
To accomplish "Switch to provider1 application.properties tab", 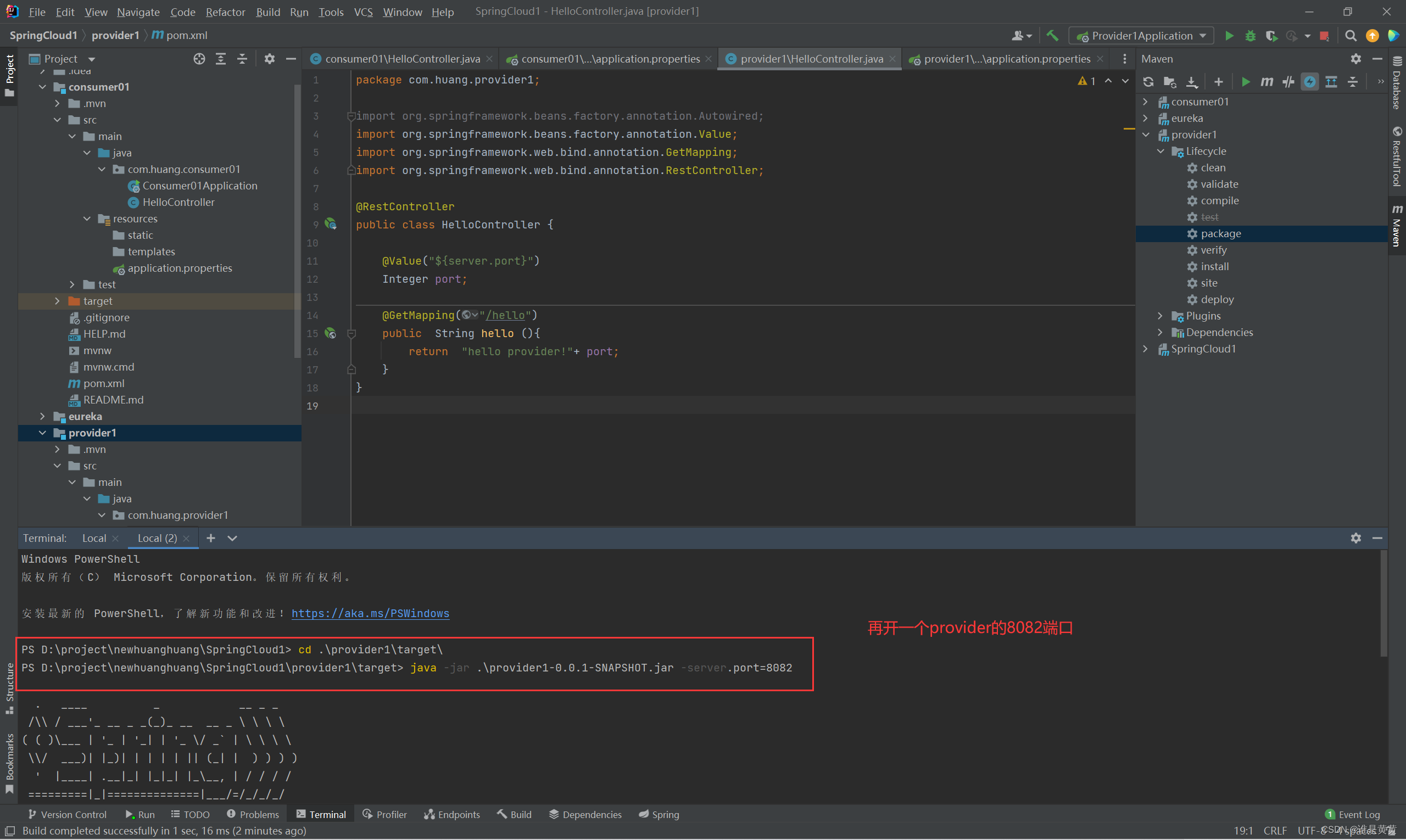I will 1007,59.
